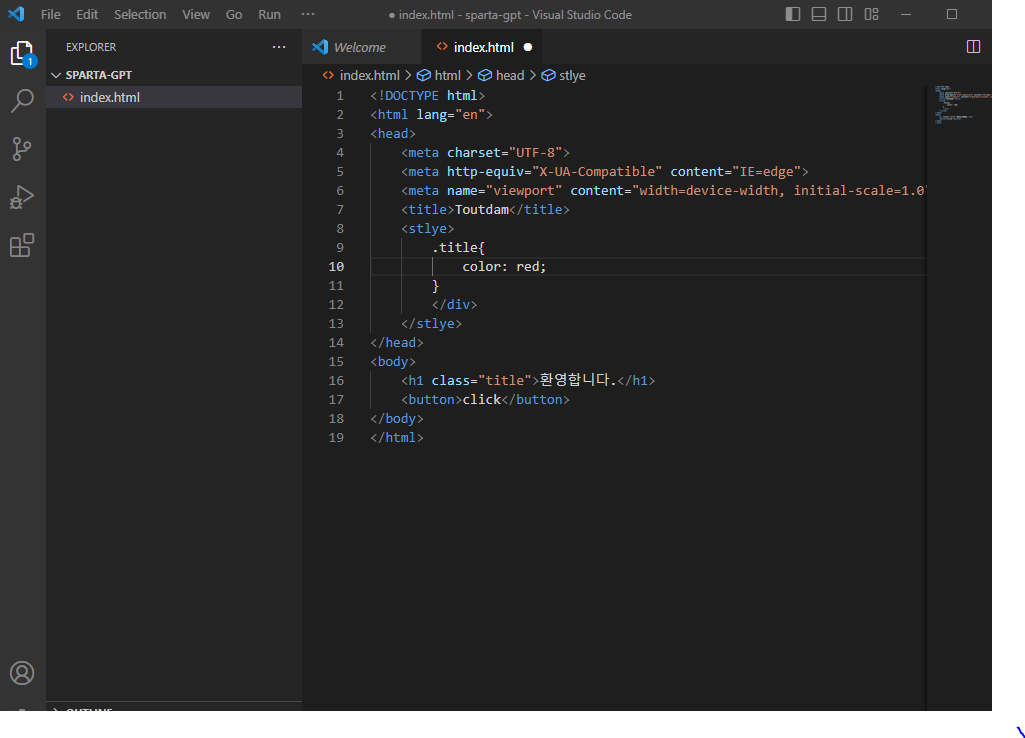Open the Accounts icon in activity bar
The width and height of the screenshot is (1025, 738).
pyautogui.click(x=22, y=673)
